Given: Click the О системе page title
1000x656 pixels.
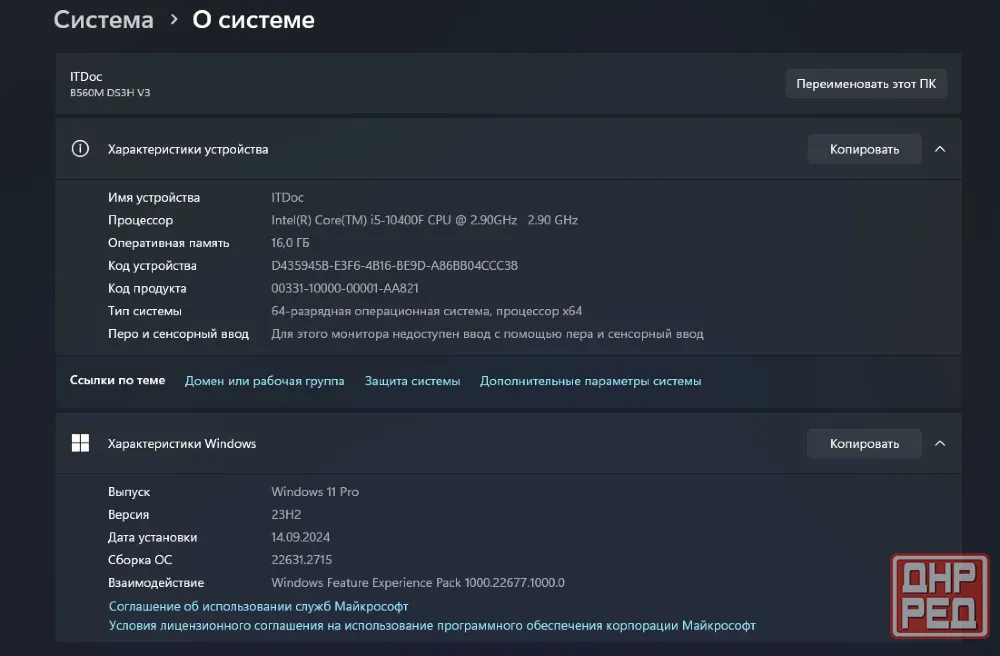Looking at the screenshot, I should point(253,20).
